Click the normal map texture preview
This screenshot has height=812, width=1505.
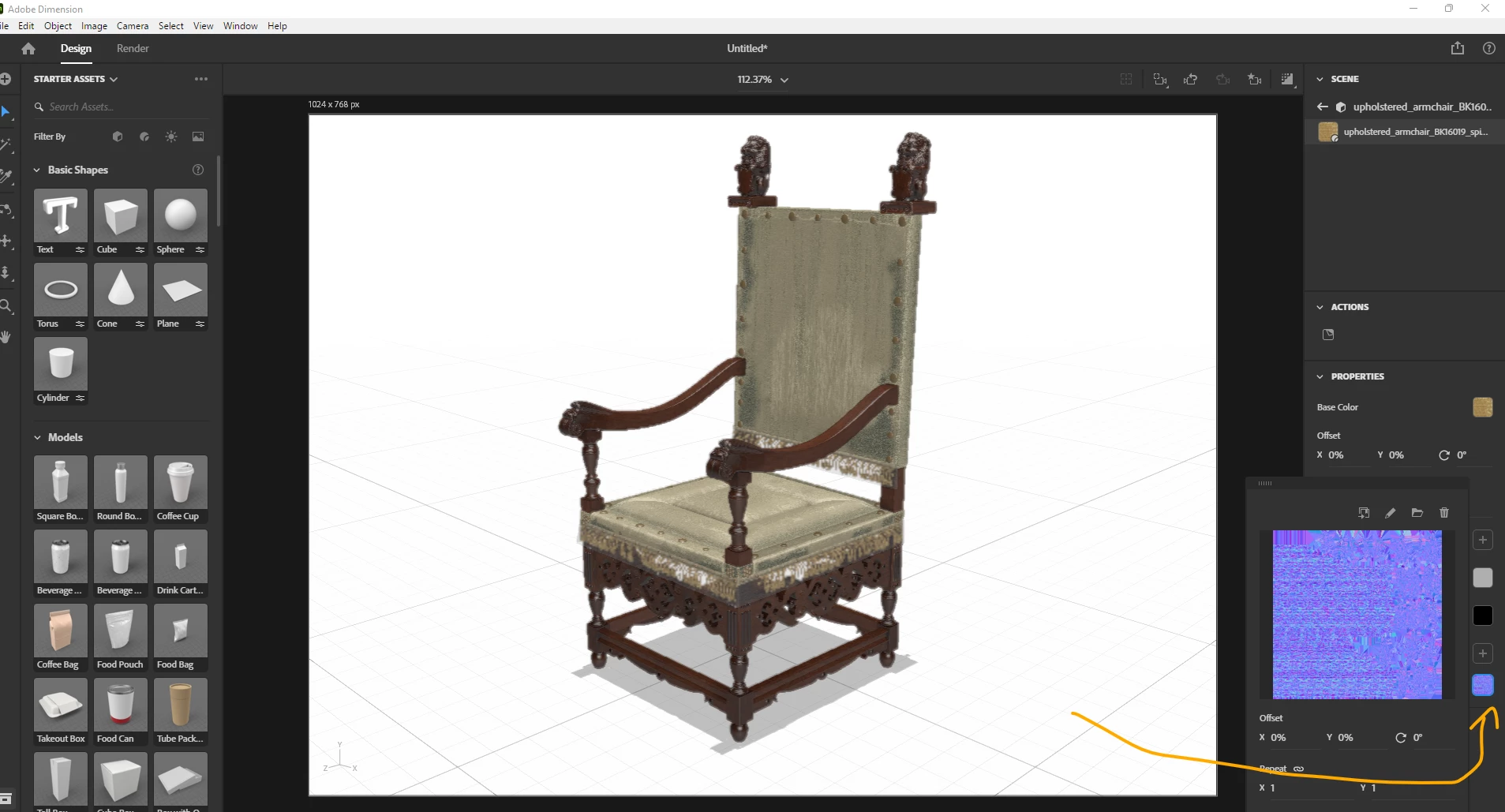[x=1357, y=615]
